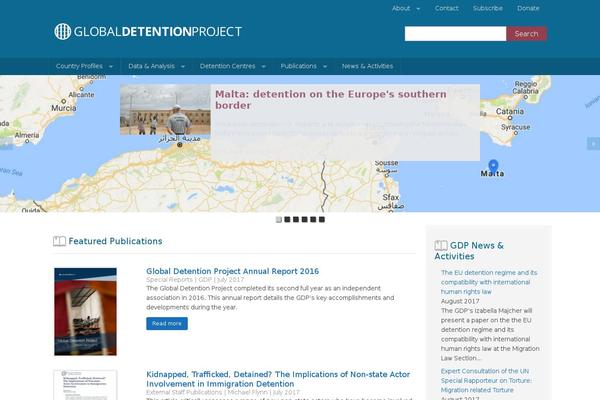The image size is (600, 400).
Task: Open the Data & Analysis dropdown
Action: click(x=157, y=66)
